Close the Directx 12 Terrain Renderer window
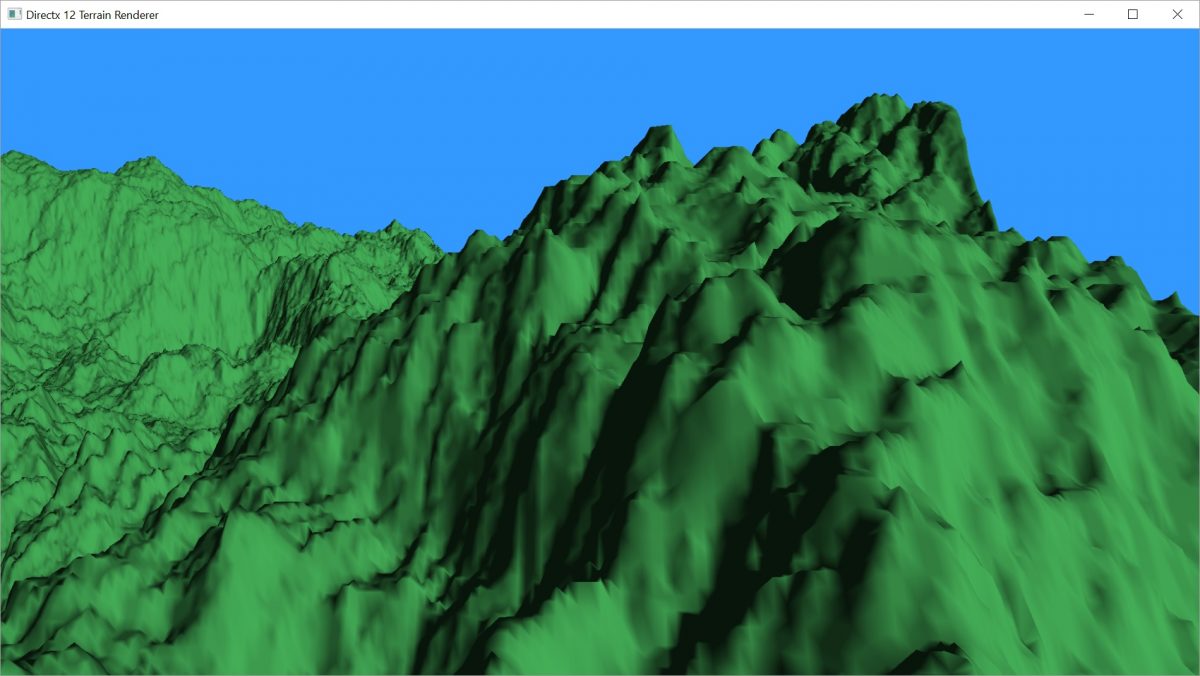Viewport: 1200px width, 676px height. [1178, 14]
